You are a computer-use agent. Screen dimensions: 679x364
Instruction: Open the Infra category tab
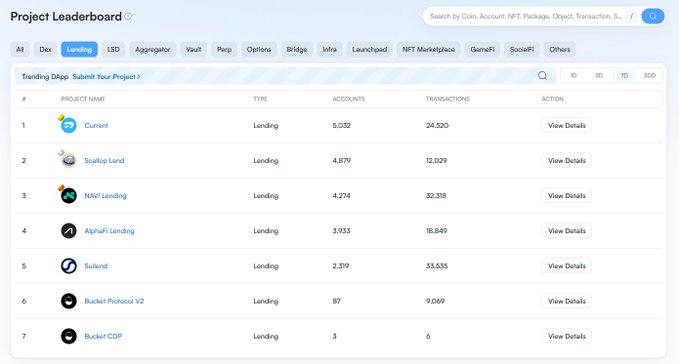click(330, 49)
